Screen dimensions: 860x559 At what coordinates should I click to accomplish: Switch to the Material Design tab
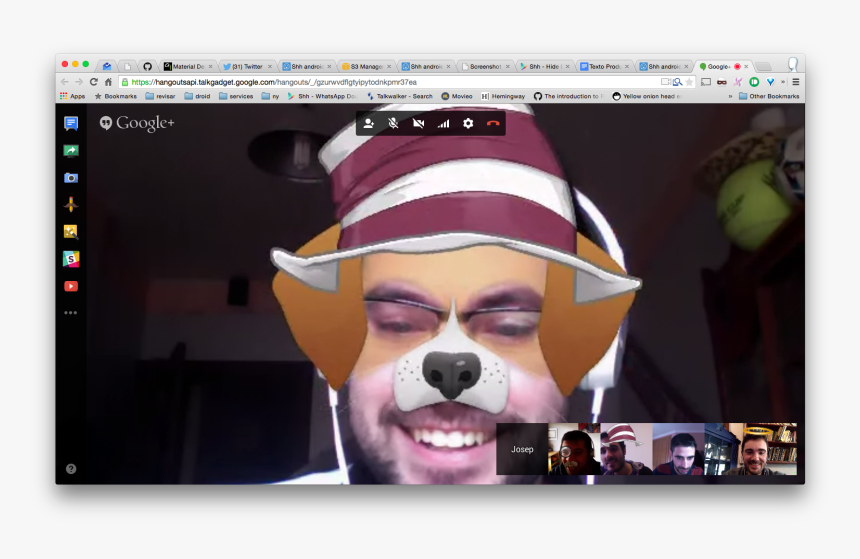tap(186, 66)
